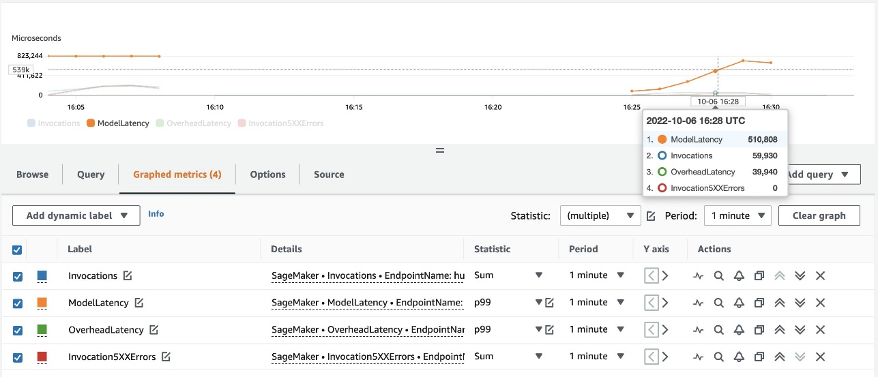This screenshot has width=879, height=377.
Task: Edit the Invocation5XXErrors label
Action: pos(166,356)
